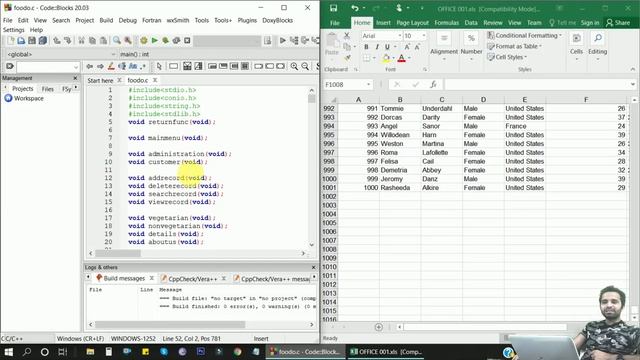Click the Share button in Excel

point(618,23)
